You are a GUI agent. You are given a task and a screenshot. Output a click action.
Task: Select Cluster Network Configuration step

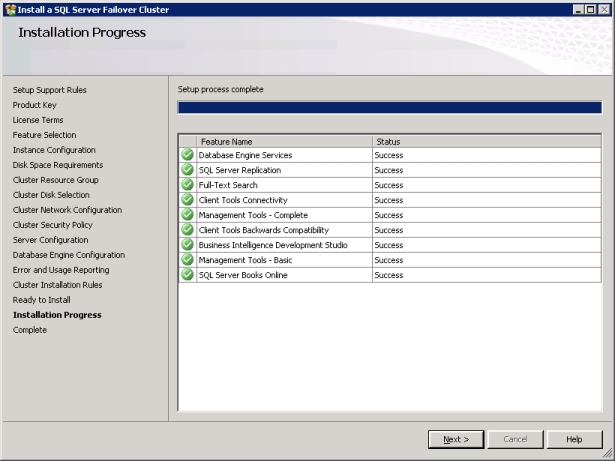[x=67, y=210]
